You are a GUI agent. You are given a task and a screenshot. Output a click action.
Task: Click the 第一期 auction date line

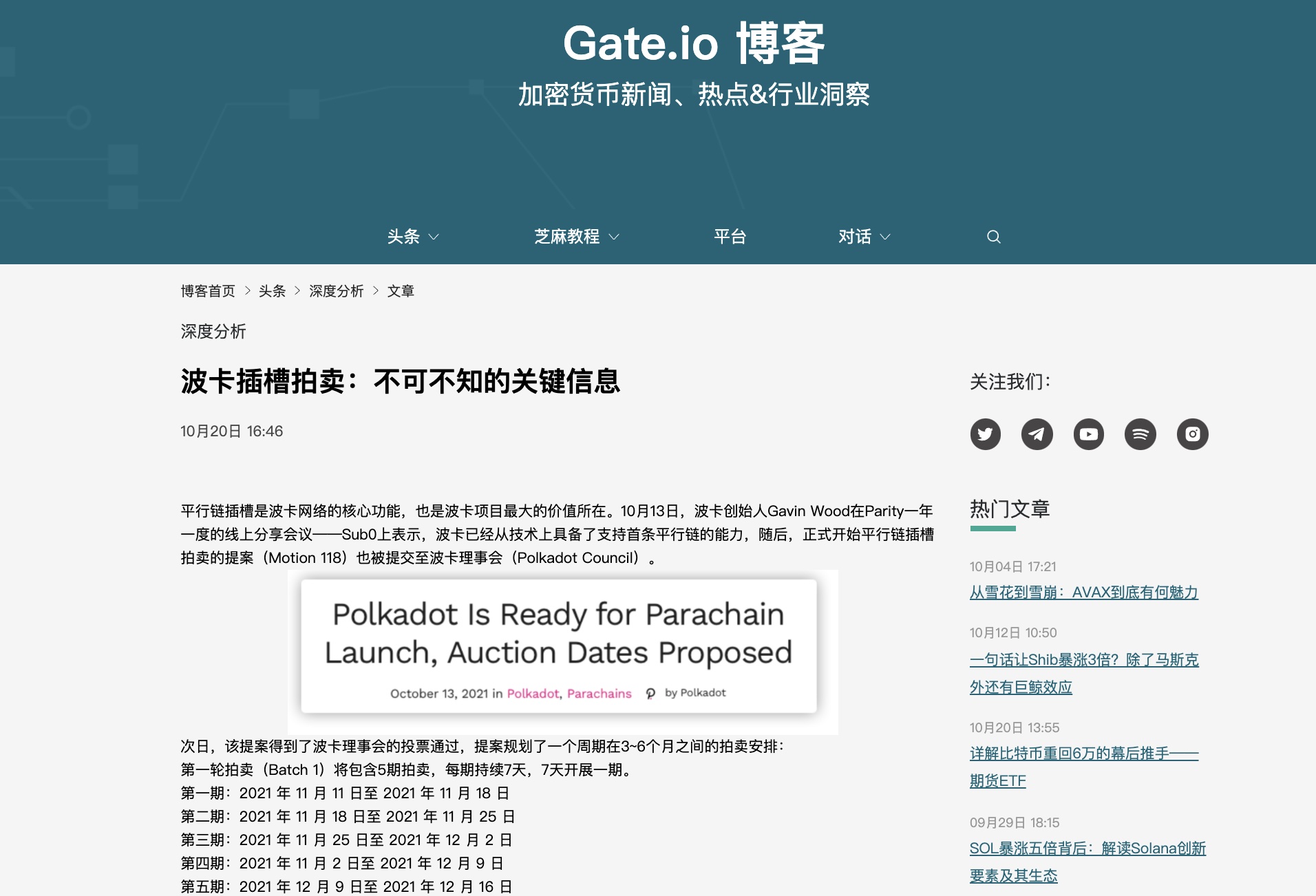345,793
